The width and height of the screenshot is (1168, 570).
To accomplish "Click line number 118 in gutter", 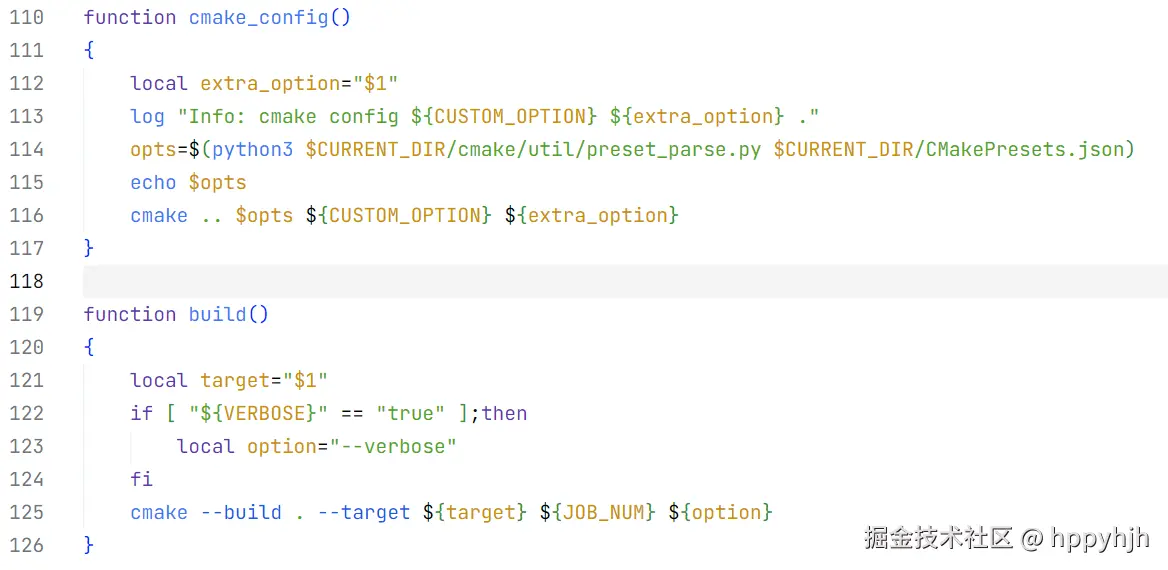I will (26, 281).
